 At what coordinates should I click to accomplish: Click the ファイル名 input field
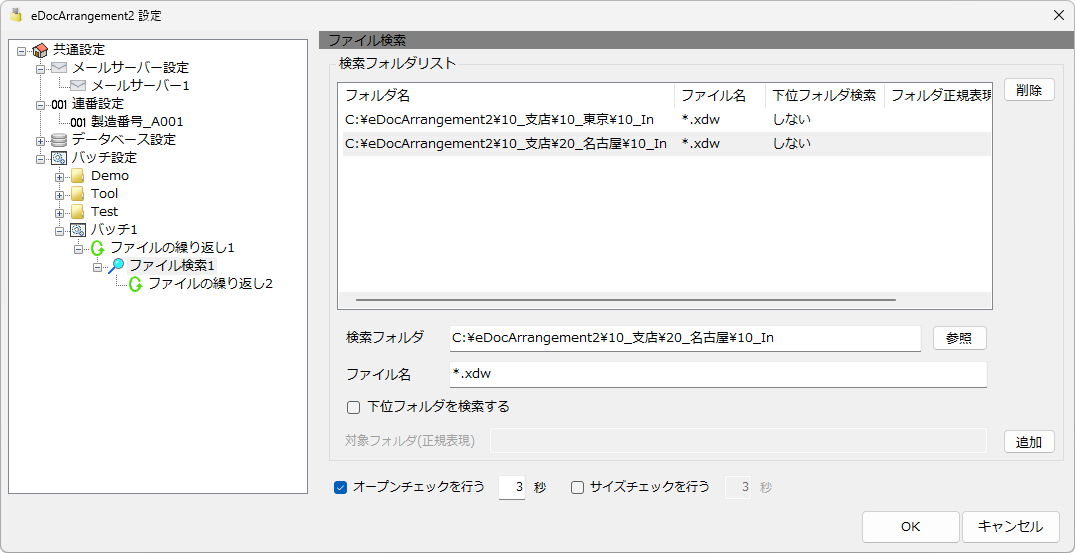(x=718, y=374)
